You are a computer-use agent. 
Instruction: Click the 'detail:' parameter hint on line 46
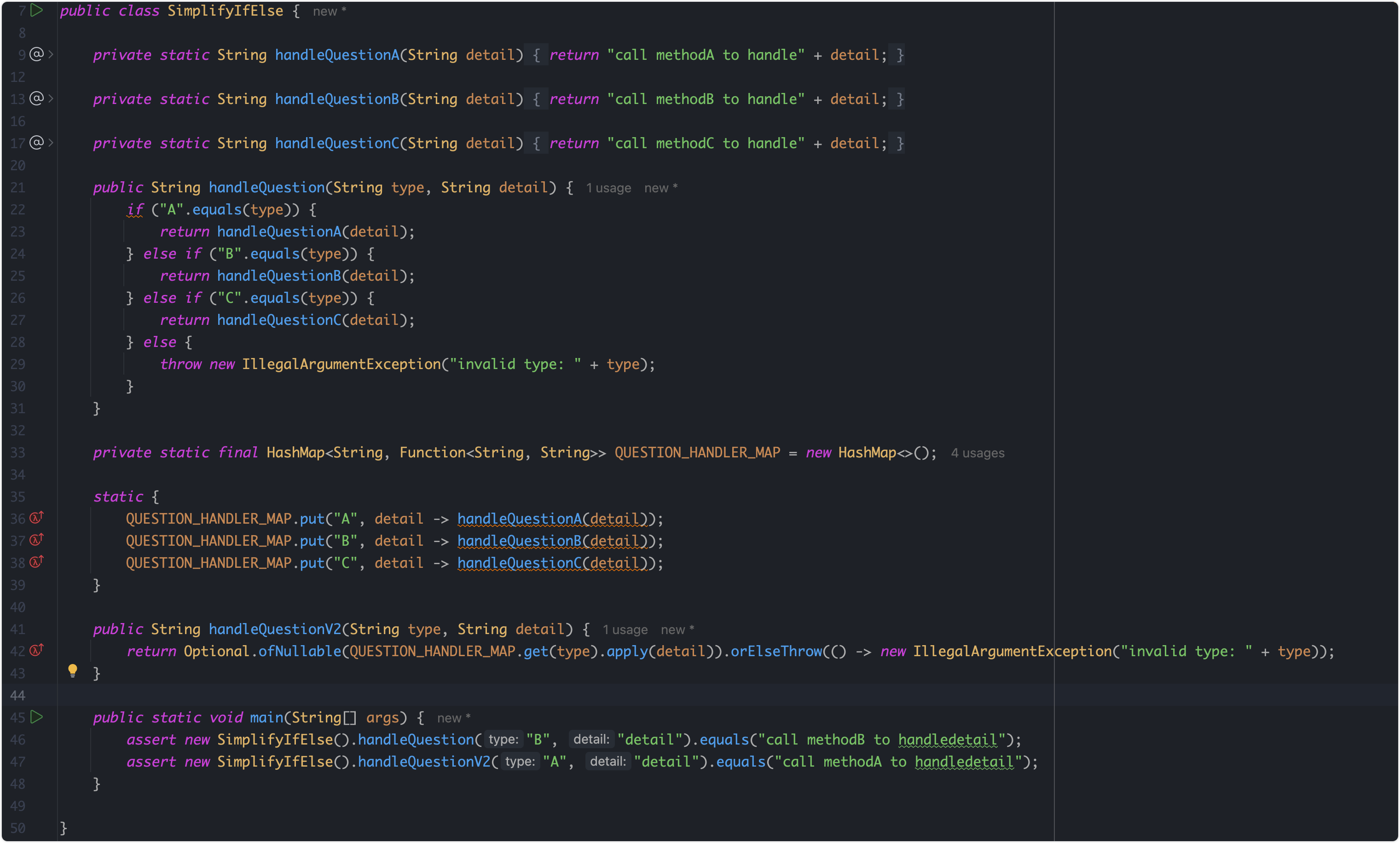tap(591, 739)
